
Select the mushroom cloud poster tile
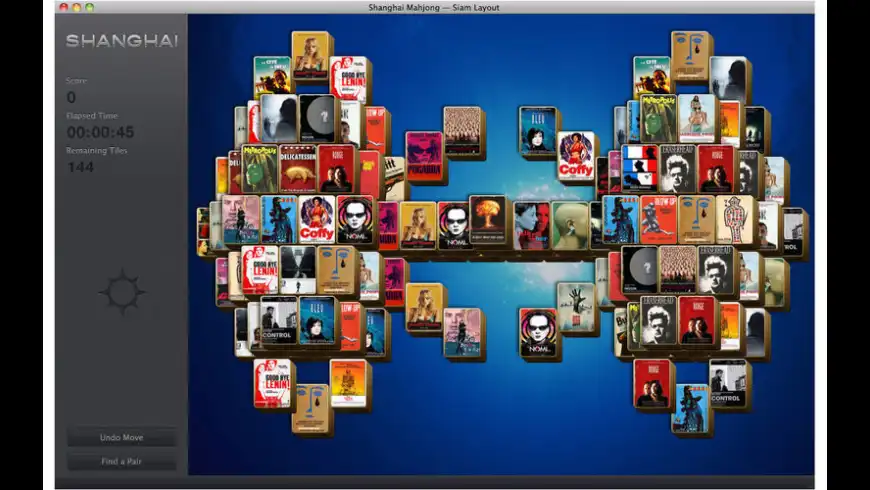488,220
